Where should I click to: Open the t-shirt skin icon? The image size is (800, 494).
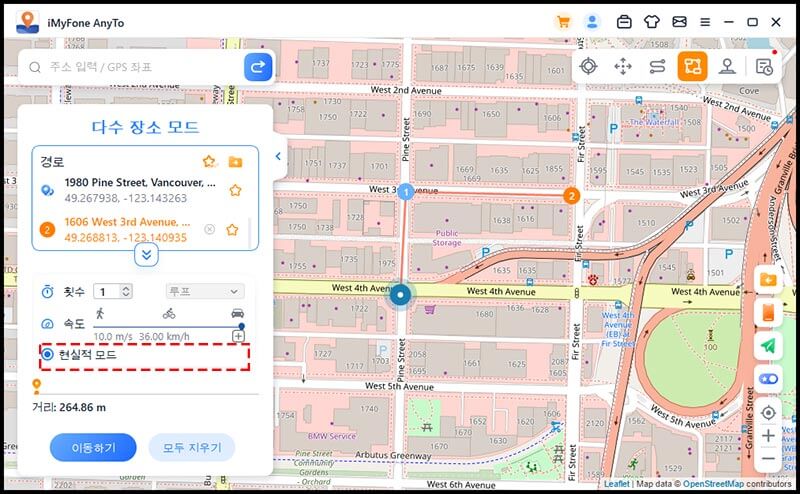652,22
